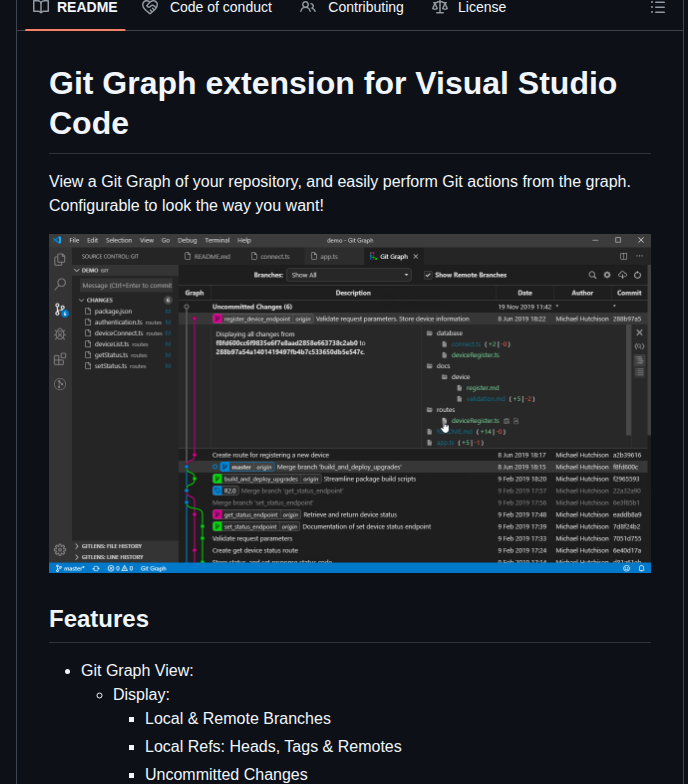Open register.md in file tree
The width and height of the screenshot is (688, 784).
(482, 388)
